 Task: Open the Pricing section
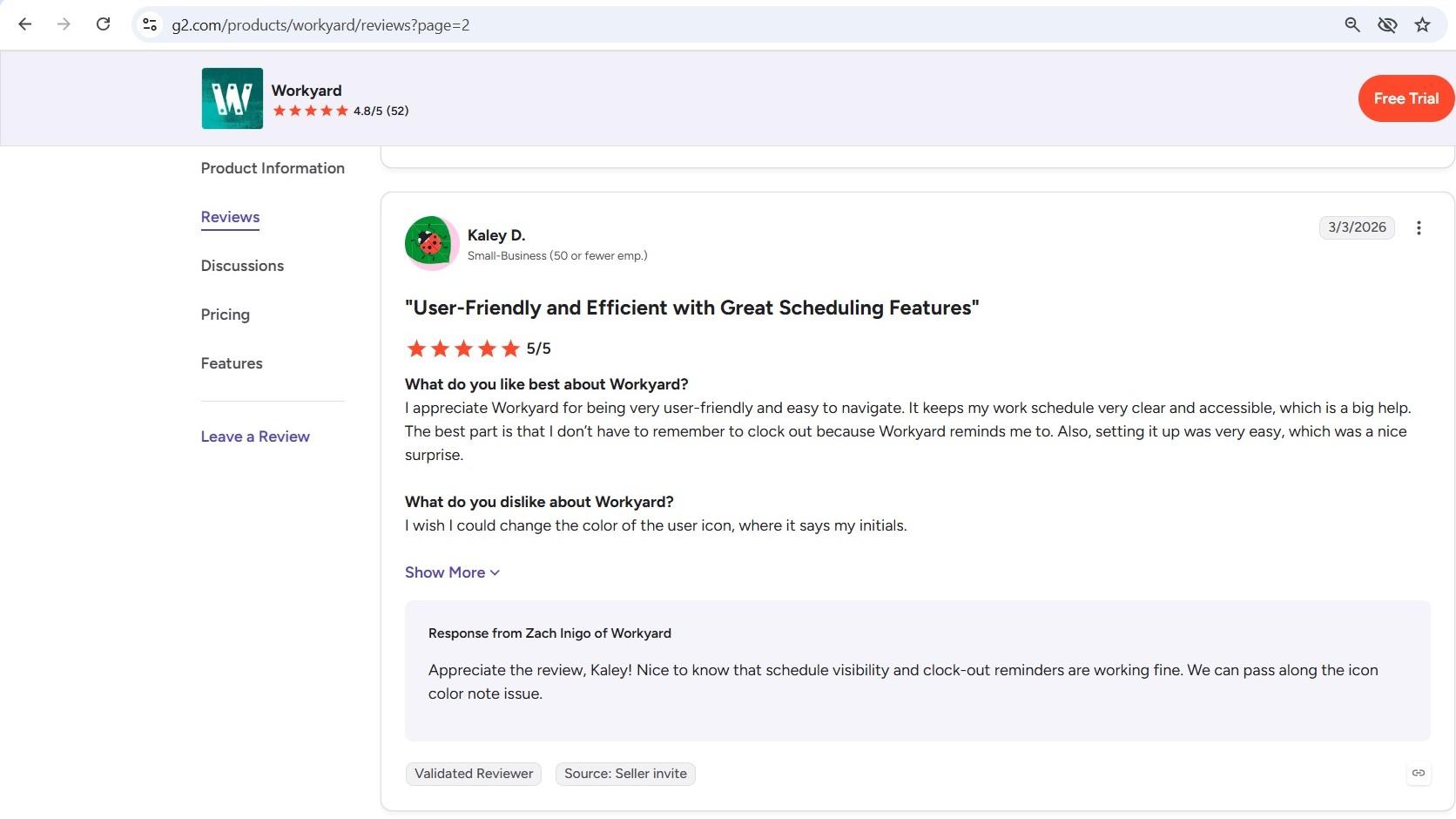pos(225,315)
